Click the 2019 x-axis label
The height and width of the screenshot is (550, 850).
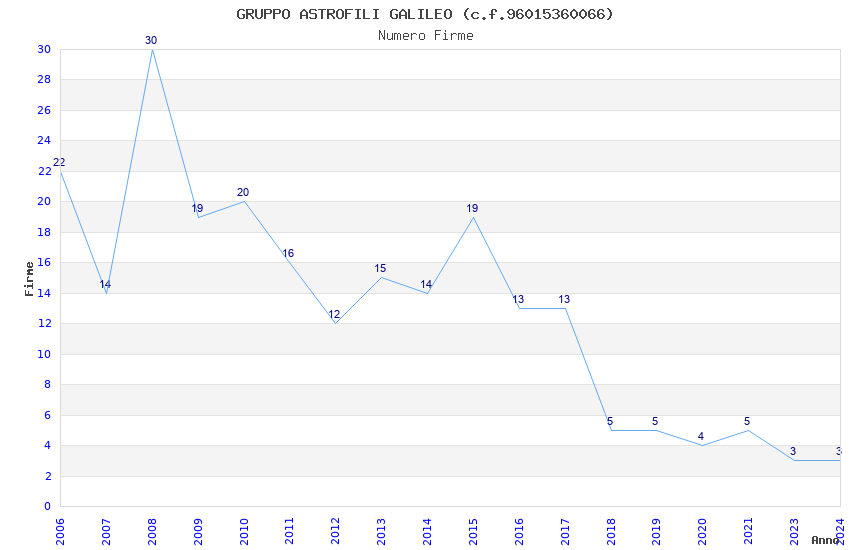[x=656, y=532]
